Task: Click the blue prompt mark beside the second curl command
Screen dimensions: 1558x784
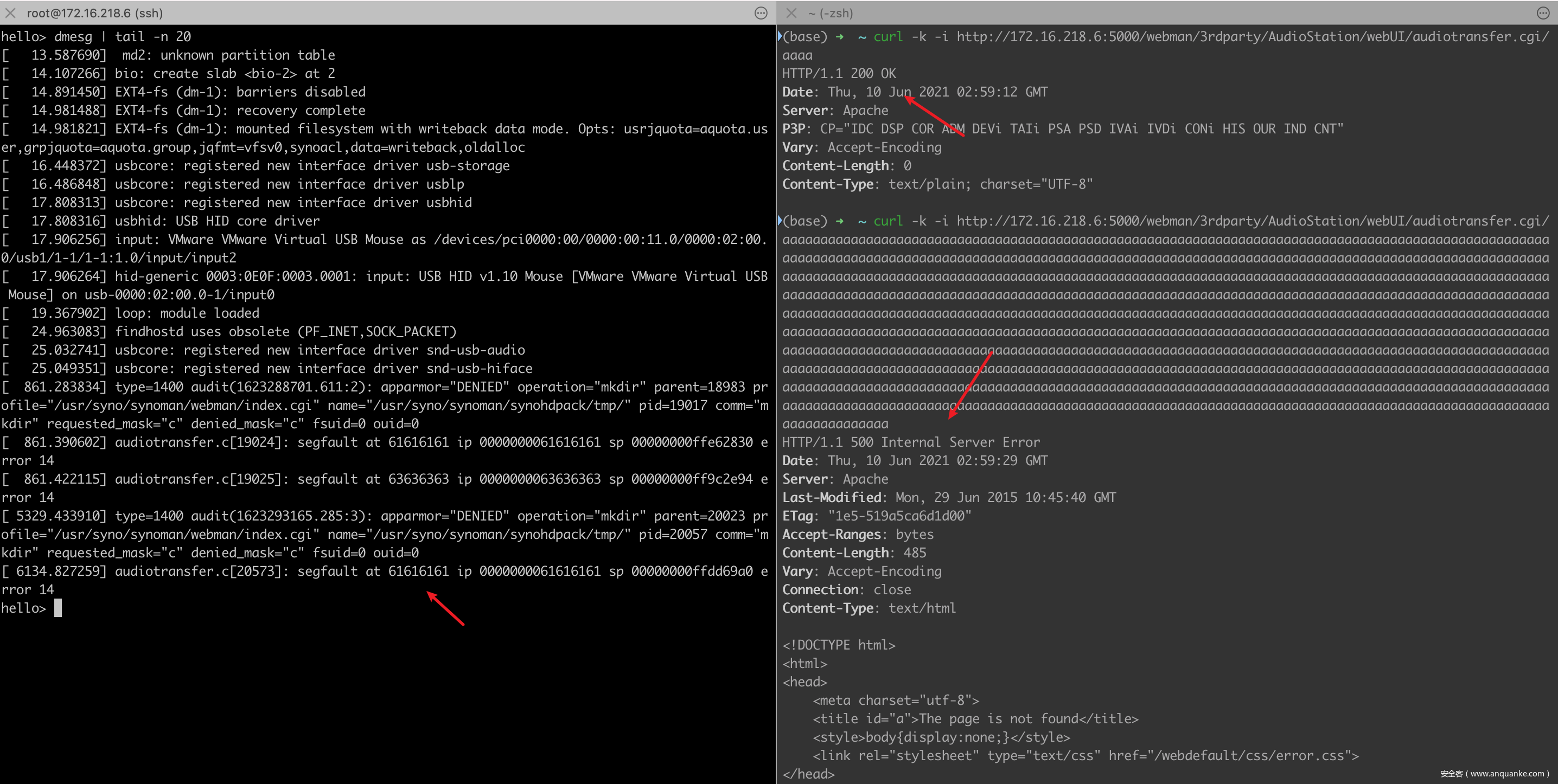Action: point(780,221)
